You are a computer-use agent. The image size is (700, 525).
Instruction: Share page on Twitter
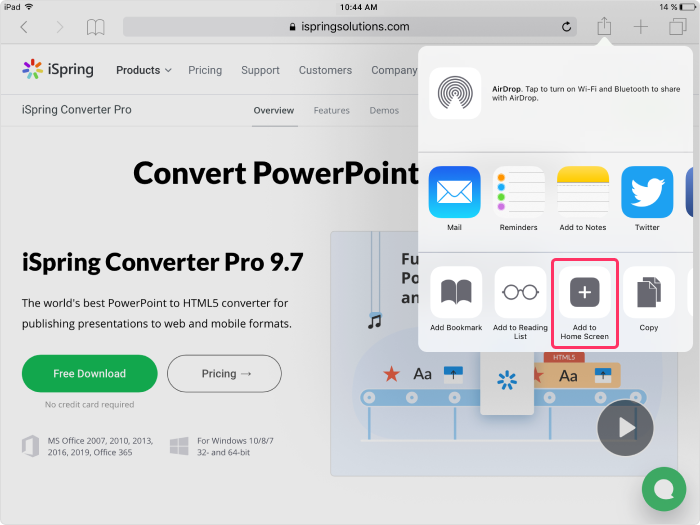tap(647, 192)
